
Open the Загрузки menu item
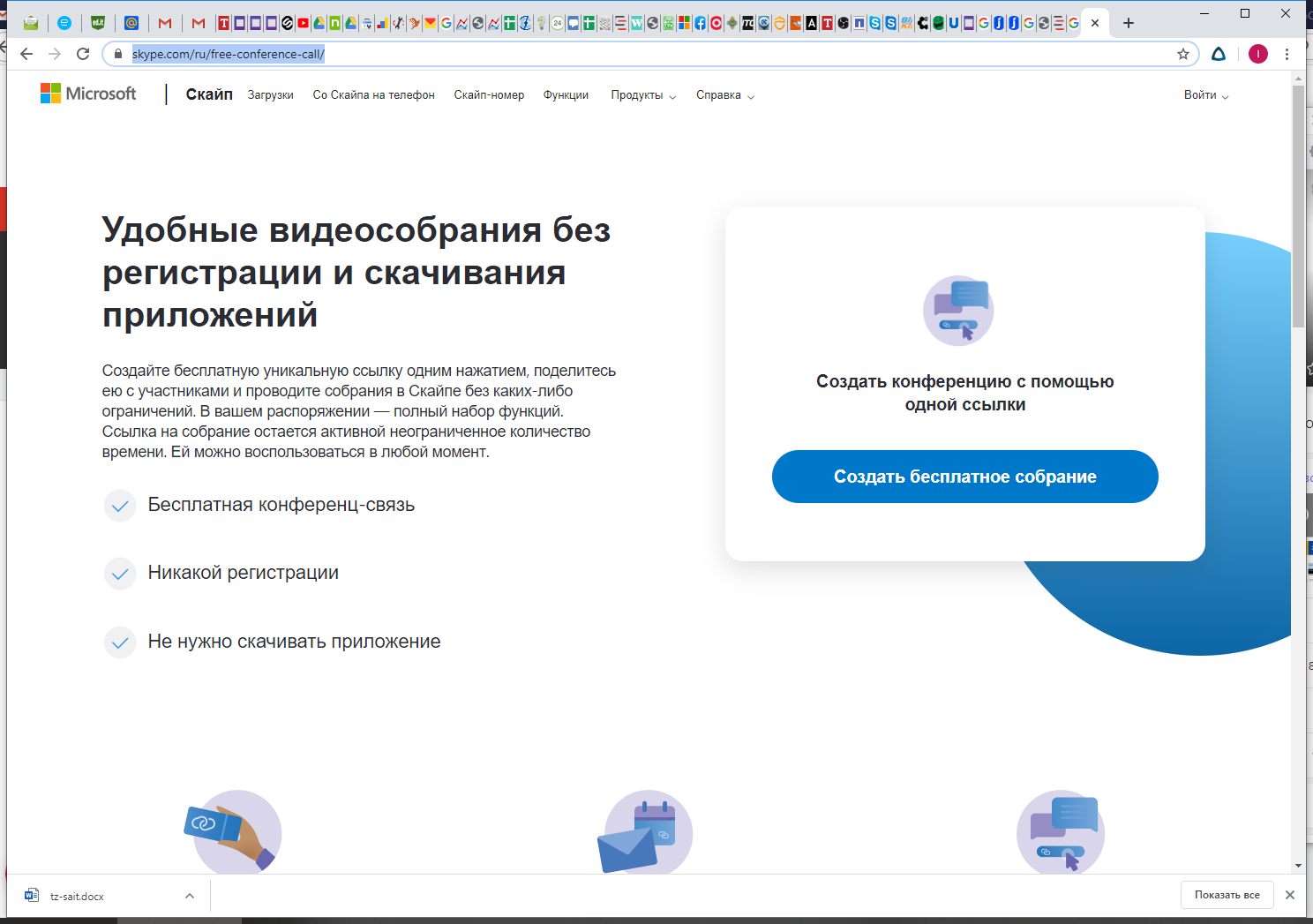click(x=271, y=95)
